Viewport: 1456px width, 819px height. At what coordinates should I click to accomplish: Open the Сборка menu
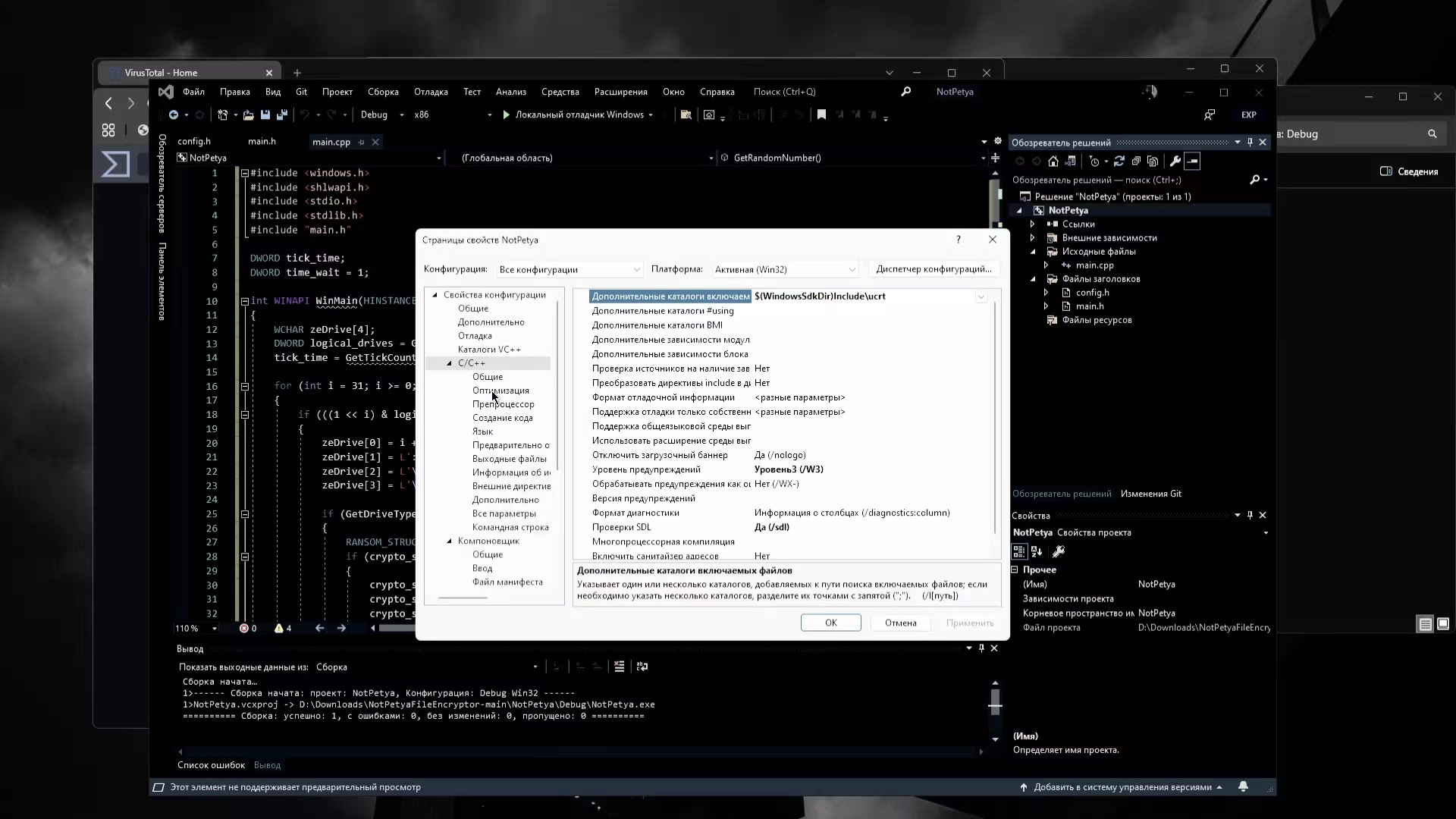tap(383, 92)
